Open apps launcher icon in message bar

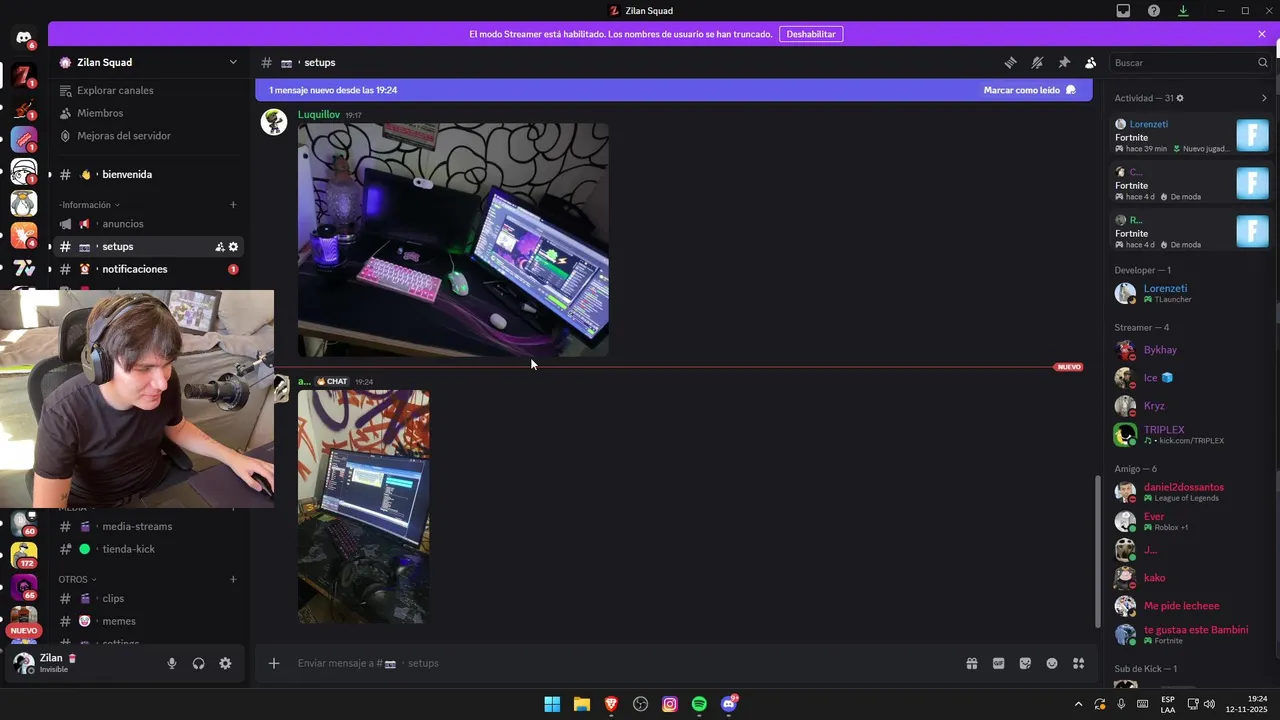coord(1078,663)
